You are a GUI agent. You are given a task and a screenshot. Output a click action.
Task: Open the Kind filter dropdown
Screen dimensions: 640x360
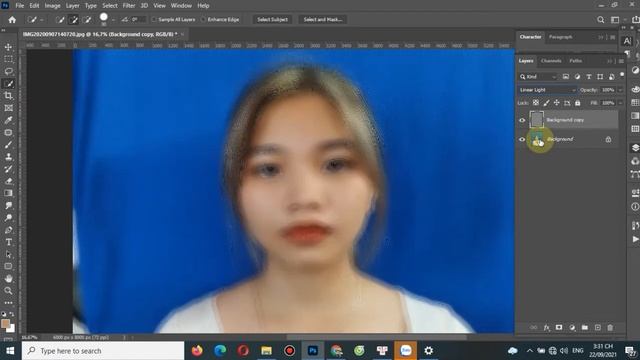pyautogui.click(x=538, y=77)
